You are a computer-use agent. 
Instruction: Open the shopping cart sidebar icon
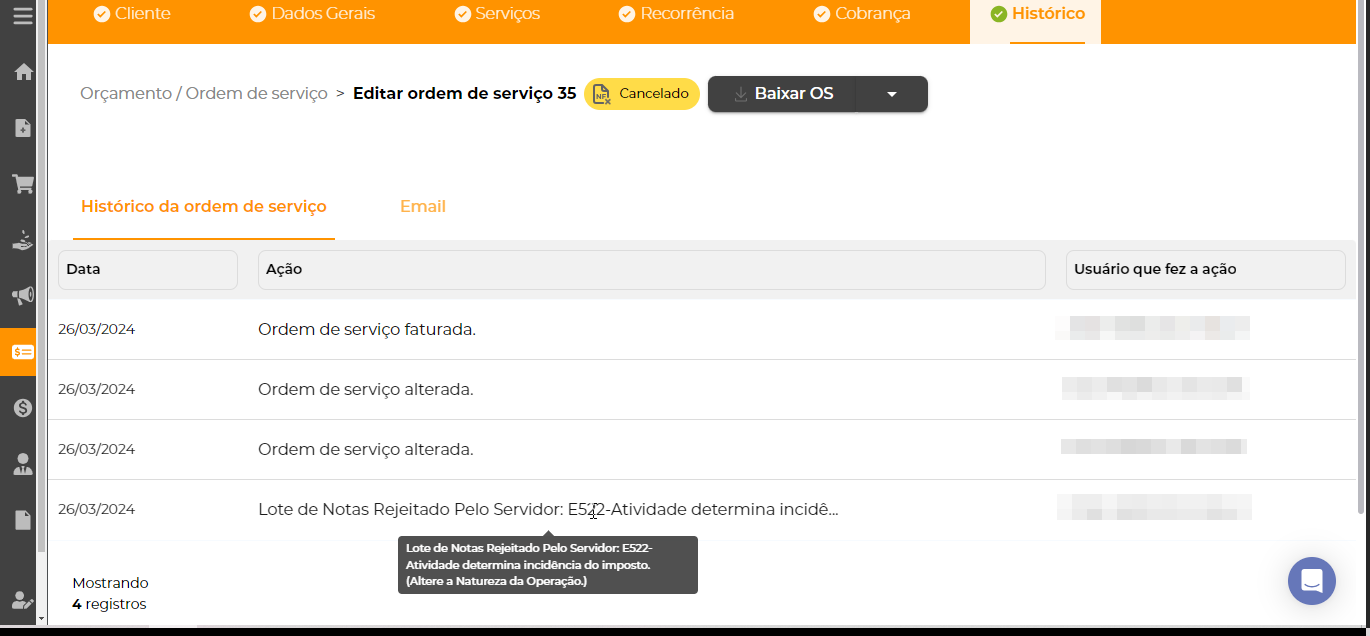click(22, 184)
